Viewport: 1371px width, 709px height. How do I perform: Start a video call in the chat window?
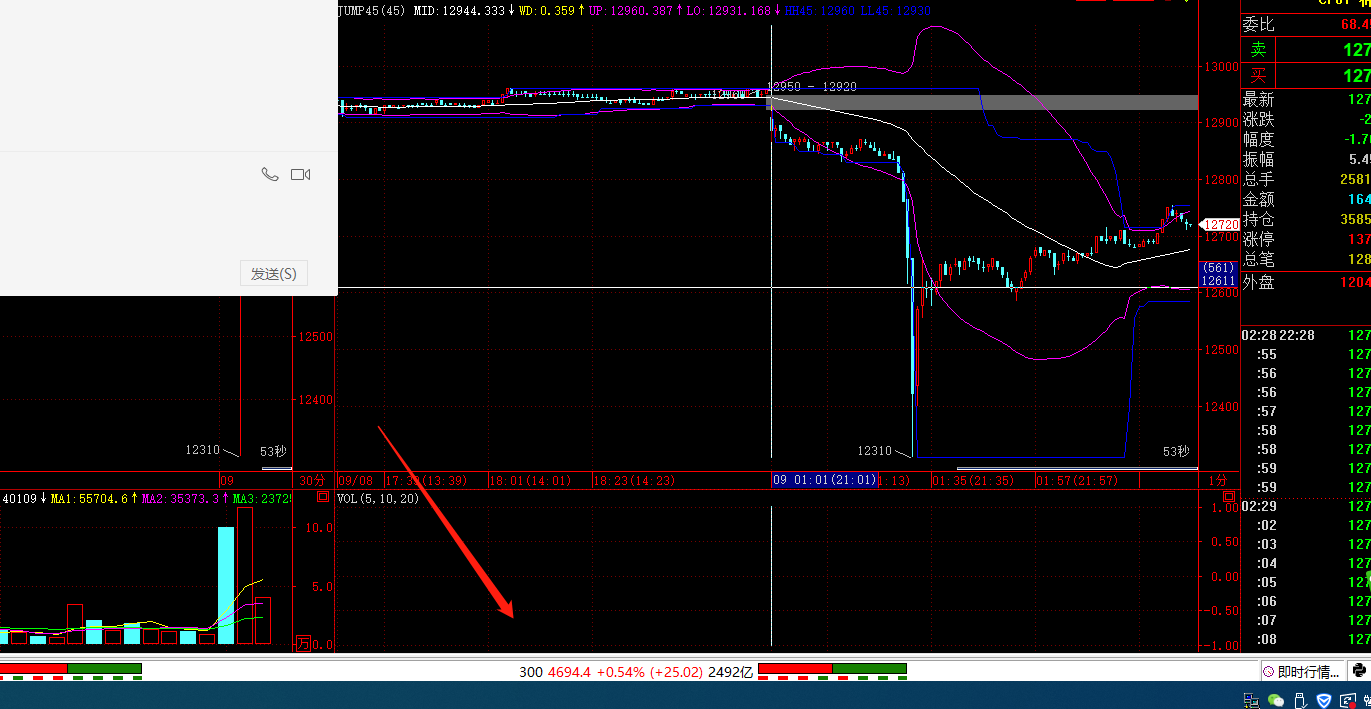(301, 174)
